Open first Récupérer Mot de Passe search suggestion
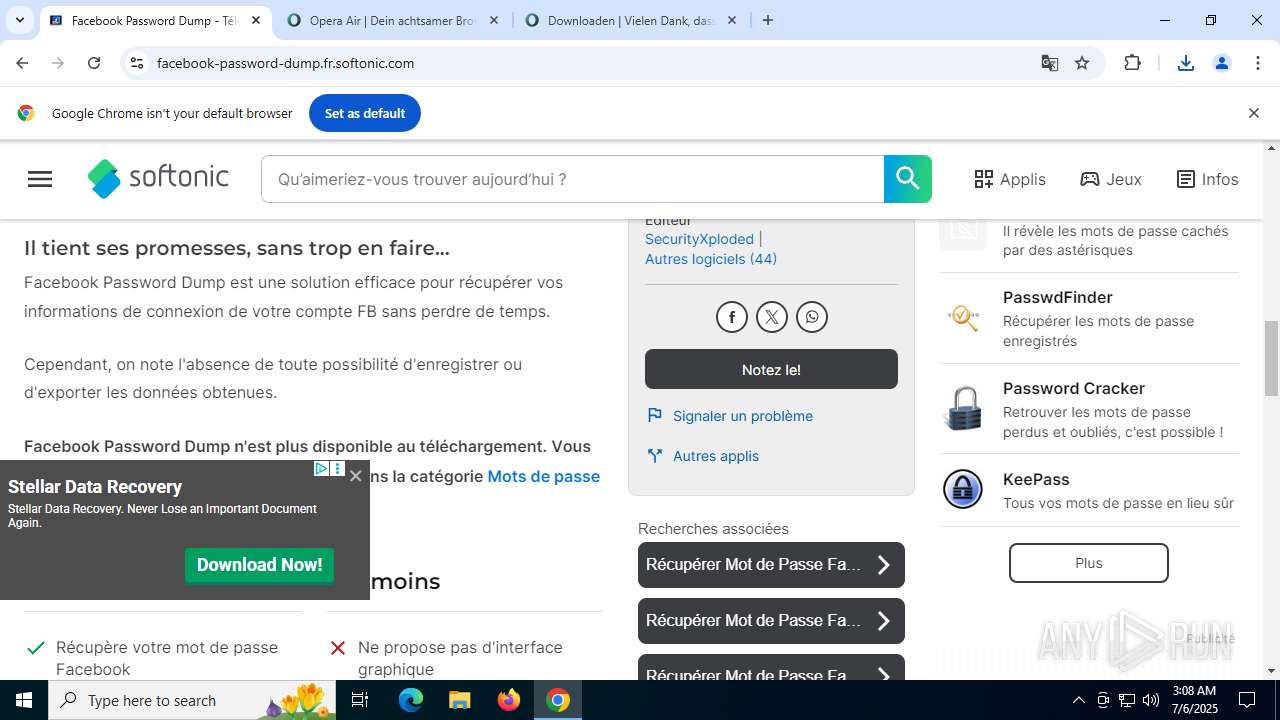This screenshot has height=720, width=1280. [x=771, y=565]
